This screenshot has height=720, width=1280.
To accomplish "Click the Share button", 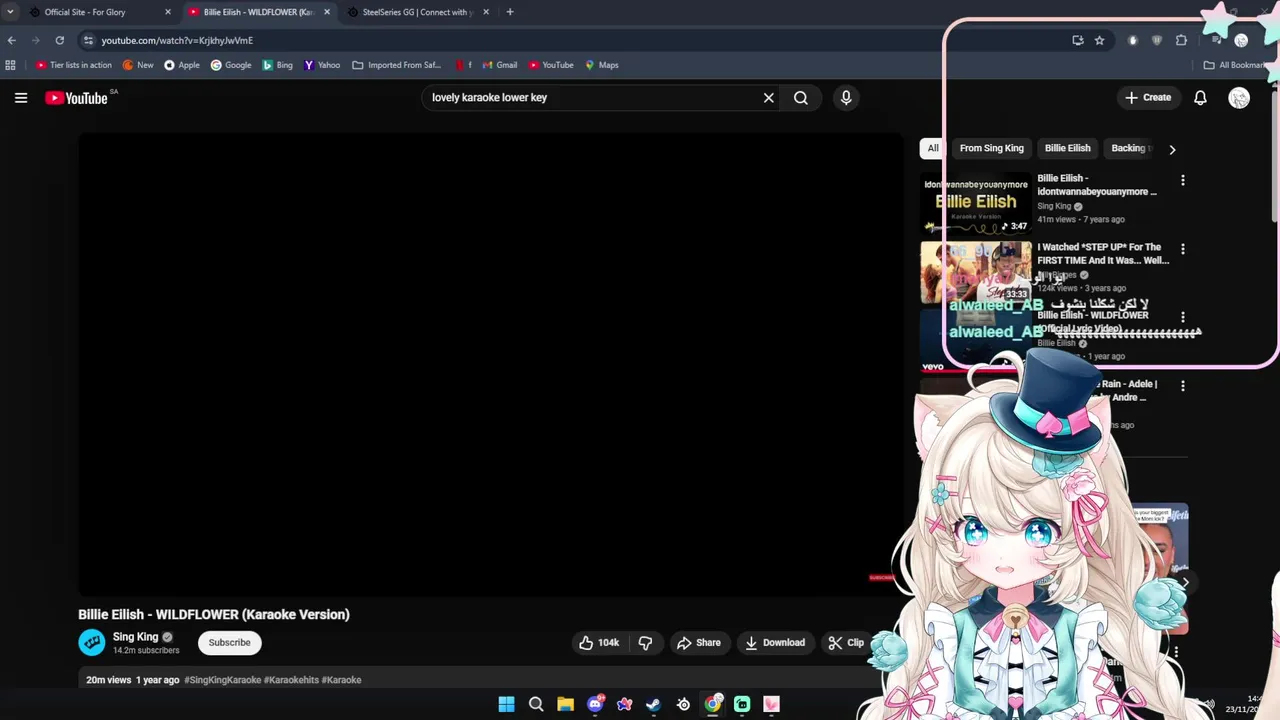I will click(x=698, y=643).
